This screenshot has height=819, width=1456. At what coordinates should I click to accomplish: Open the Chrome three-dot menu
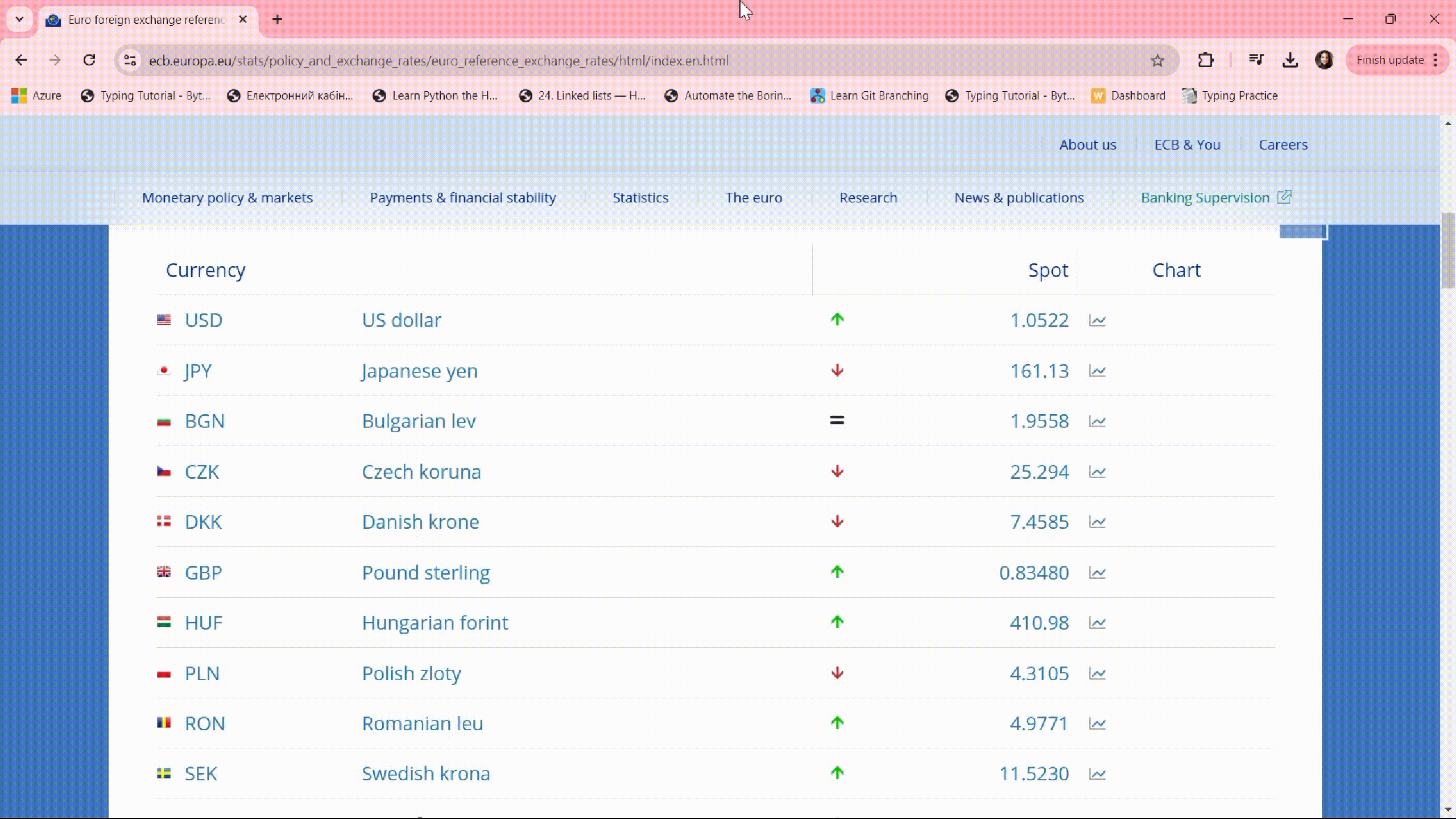[x=1436, y=60]
